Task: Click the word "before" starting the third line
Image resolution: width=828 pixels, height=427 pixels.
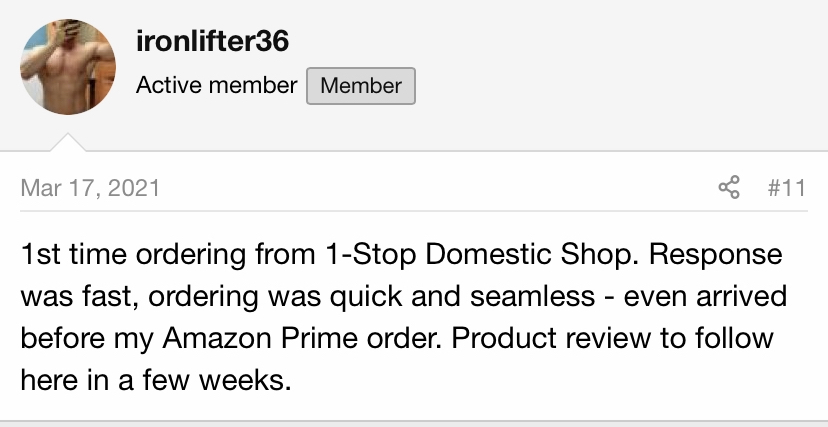Action: (x=63, y=338)
